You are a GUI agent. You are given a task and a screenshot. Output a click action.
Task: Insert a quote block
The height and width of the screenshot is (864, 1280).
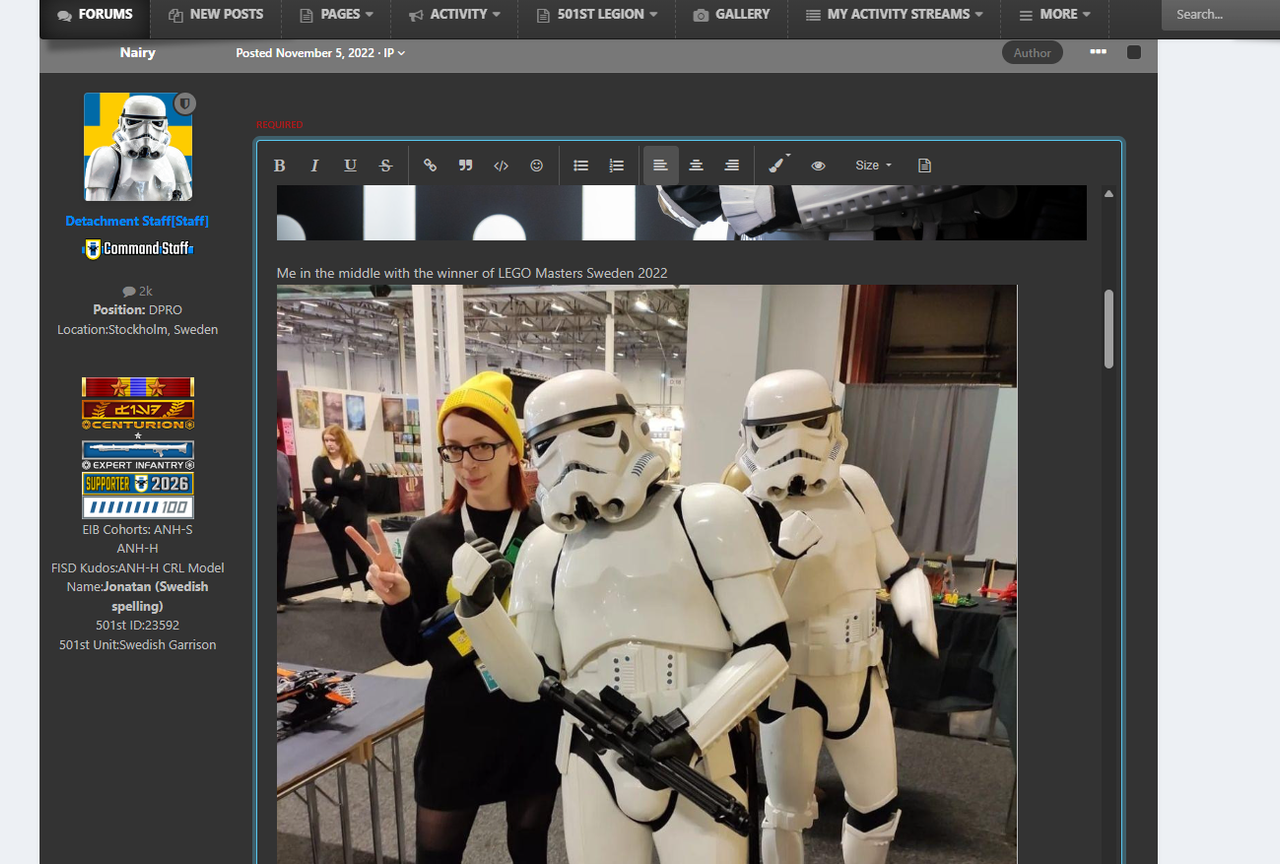click(x=465, y=165)
